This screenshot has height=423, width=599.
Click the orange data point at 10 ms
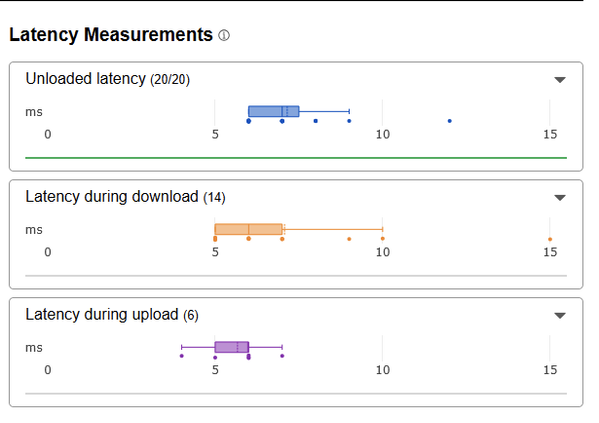click(383, 239)
